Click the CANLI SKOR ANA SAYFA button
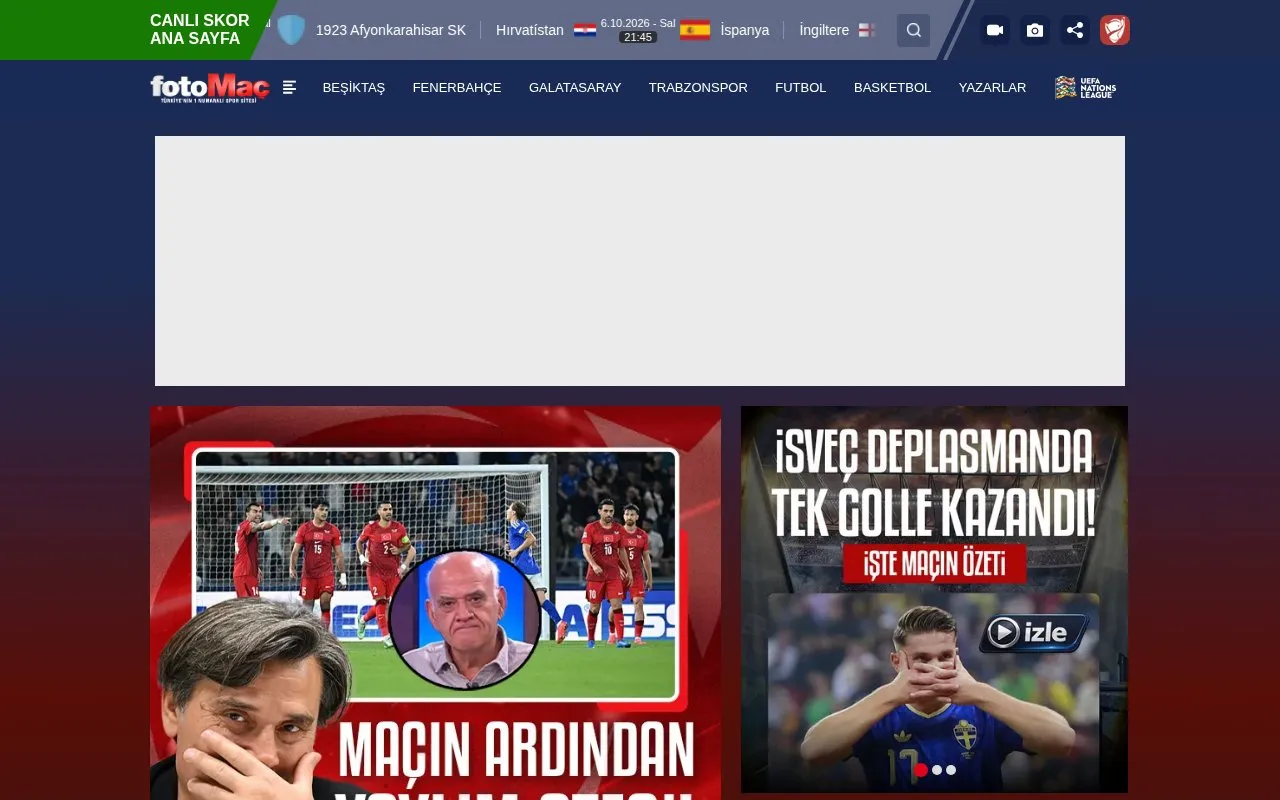Screen dimensions: 1280x800 click(200, 30)
